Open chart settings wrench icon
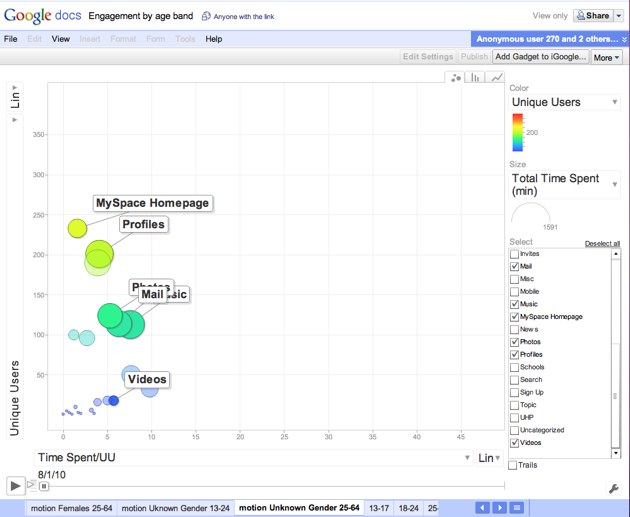 click(614, 488)
